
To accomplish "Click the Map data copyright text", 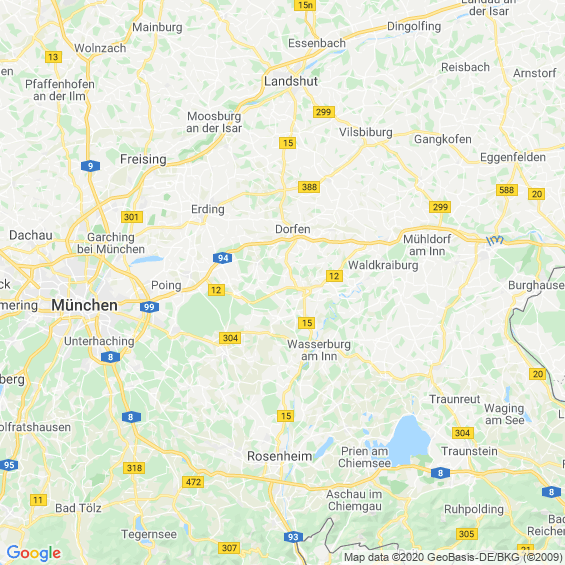I will (454, 557).
